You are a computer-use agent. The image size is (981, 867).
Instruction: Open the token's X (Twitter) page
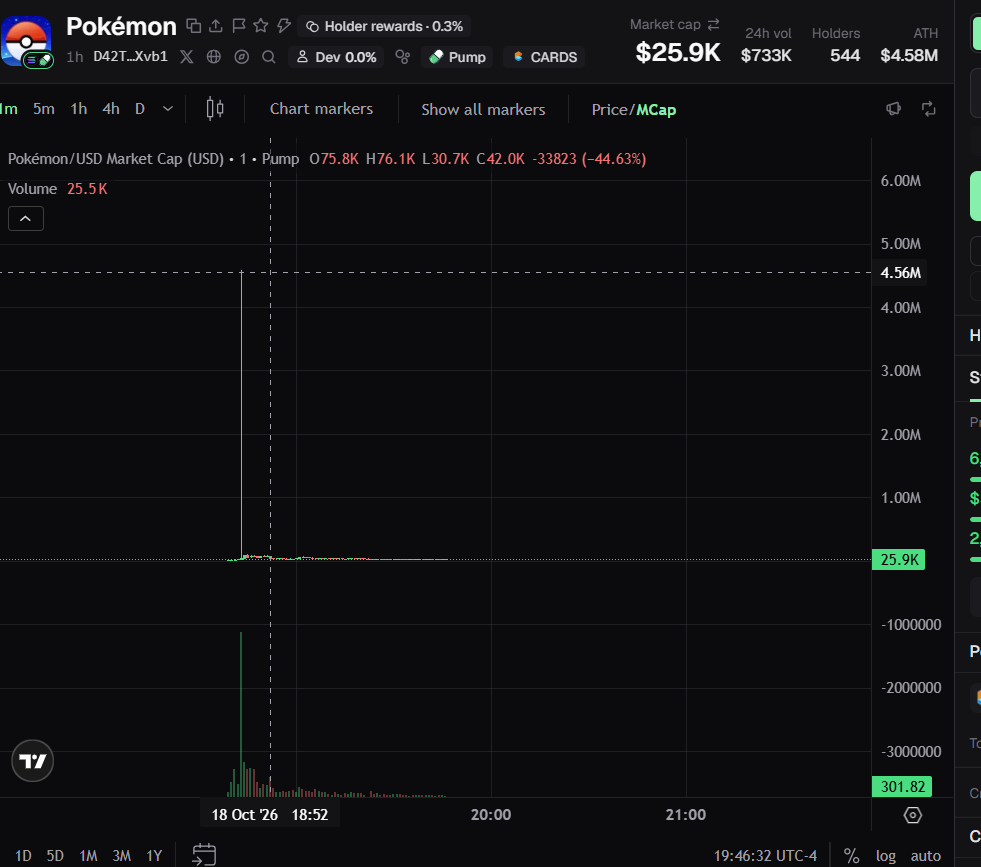pyautogui.click(x=186, y=57)
